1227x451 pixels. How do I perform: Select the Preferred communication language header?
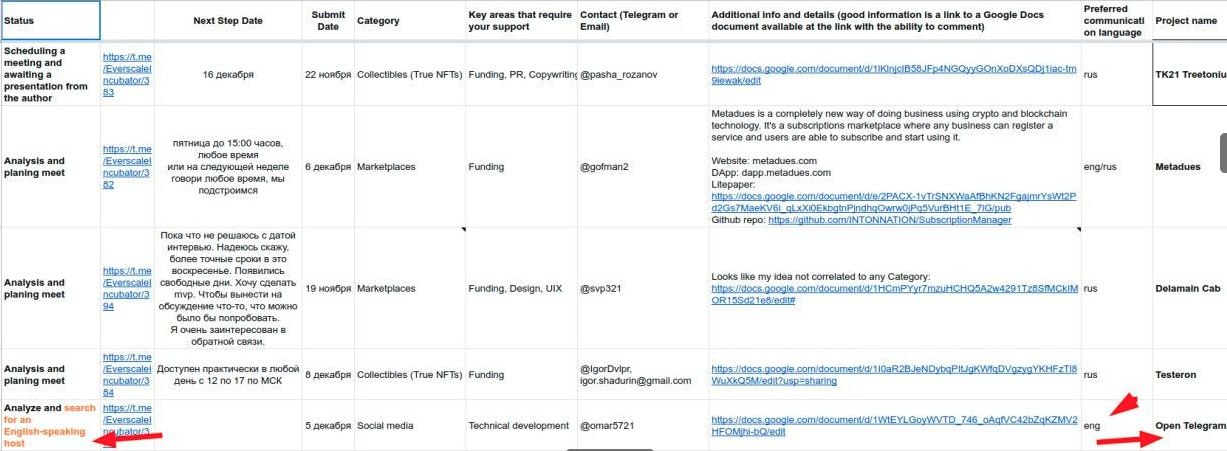(1116, 20)
